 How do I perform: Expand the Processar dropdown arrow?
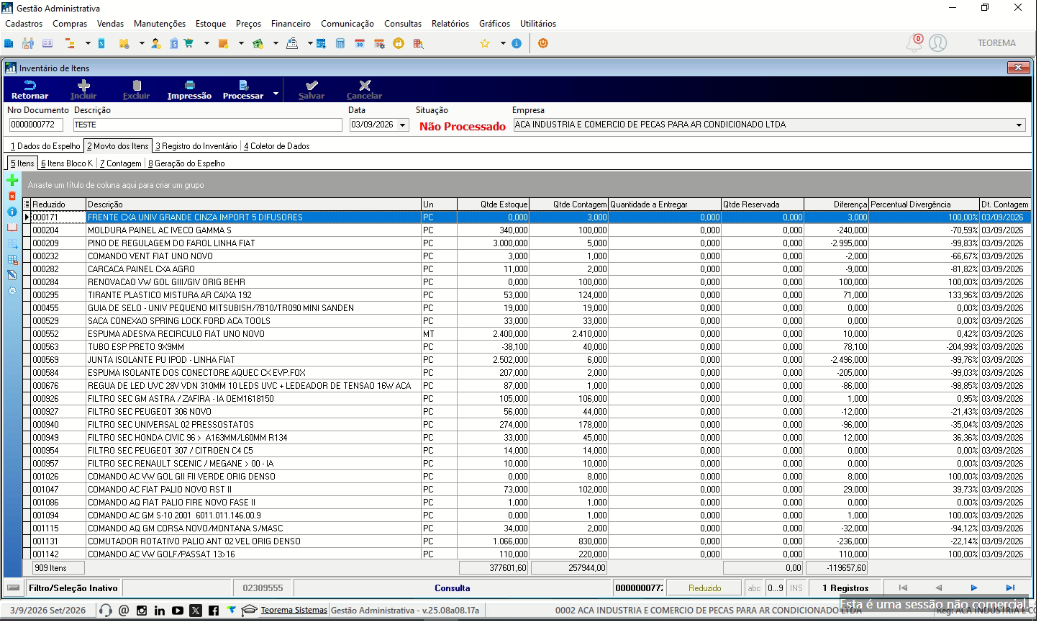click(276, 93)
